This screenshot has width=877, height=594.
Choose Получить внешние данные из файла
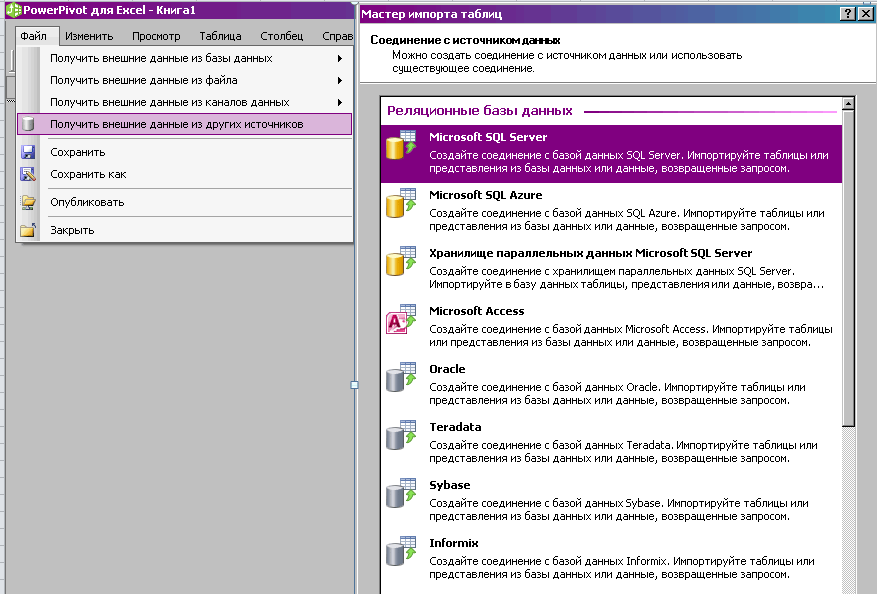(185, 80)
